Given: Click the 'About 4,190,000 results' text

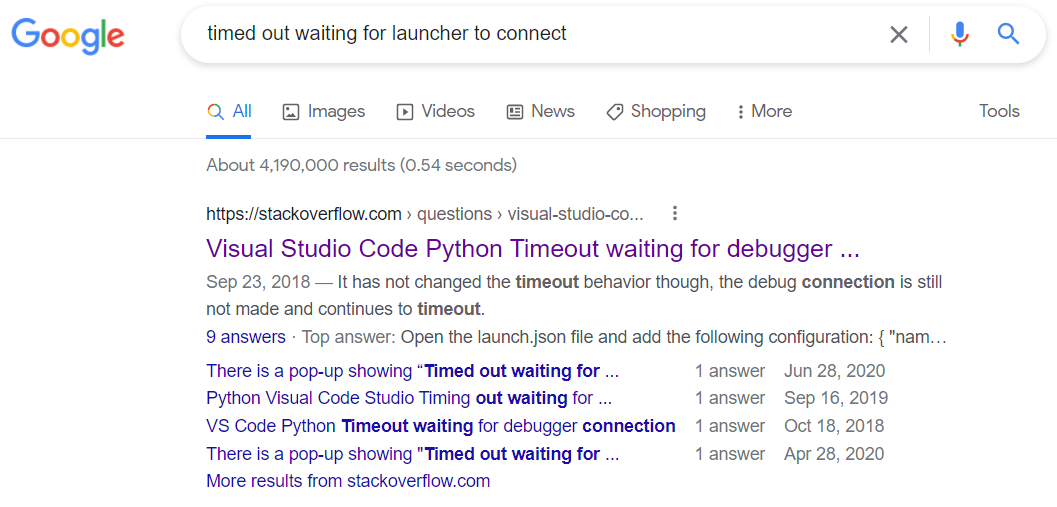Looking at the screenshot, I should (361, 165).
